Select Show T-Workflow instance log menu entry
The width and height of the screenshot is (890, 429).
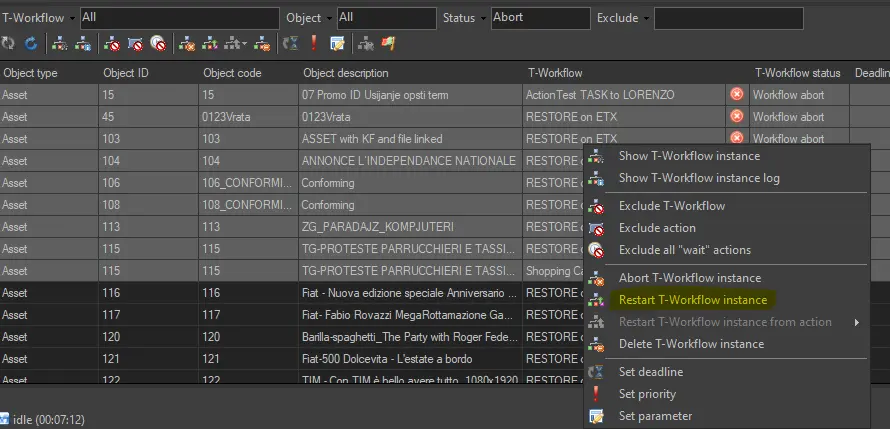pos(698,178)
